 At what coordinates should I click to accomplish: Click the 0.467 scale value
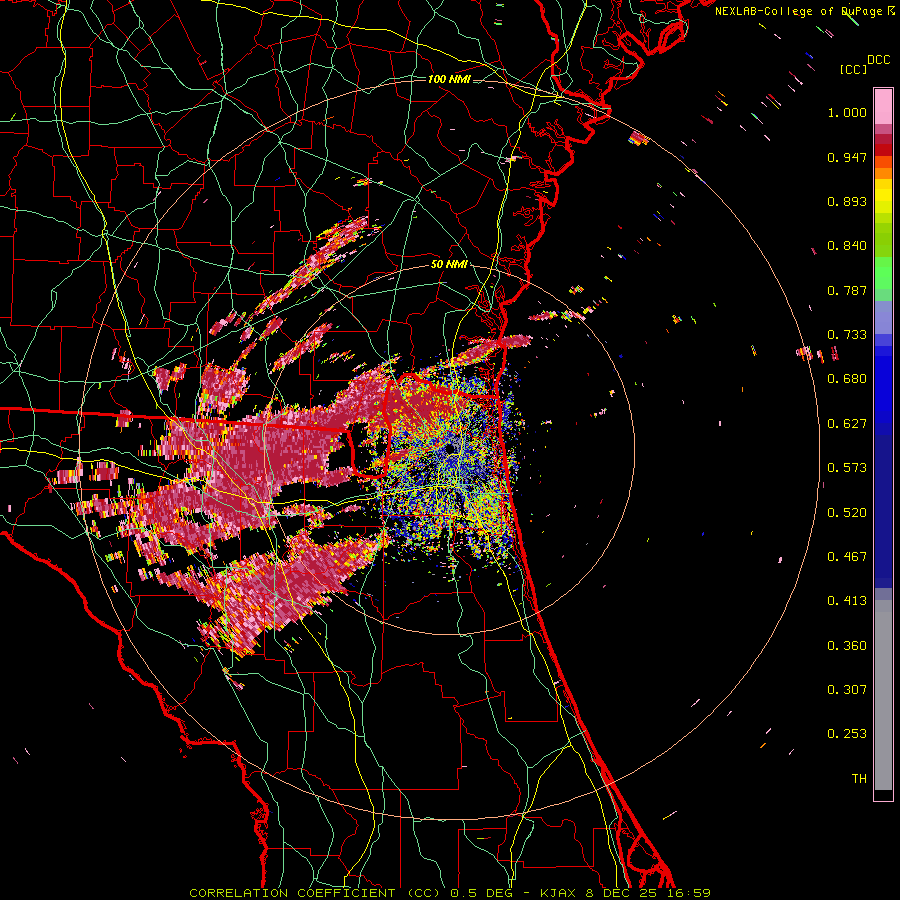click(847, 557)
